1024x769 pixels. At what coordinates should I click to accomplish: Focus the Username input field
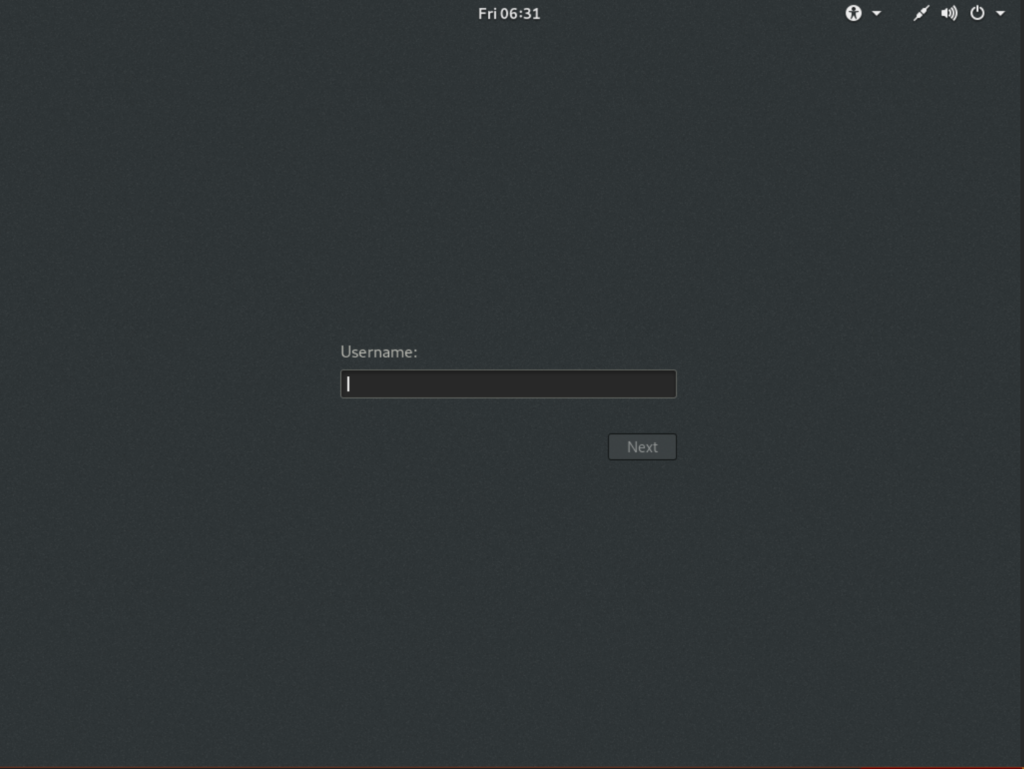point(508,384)
